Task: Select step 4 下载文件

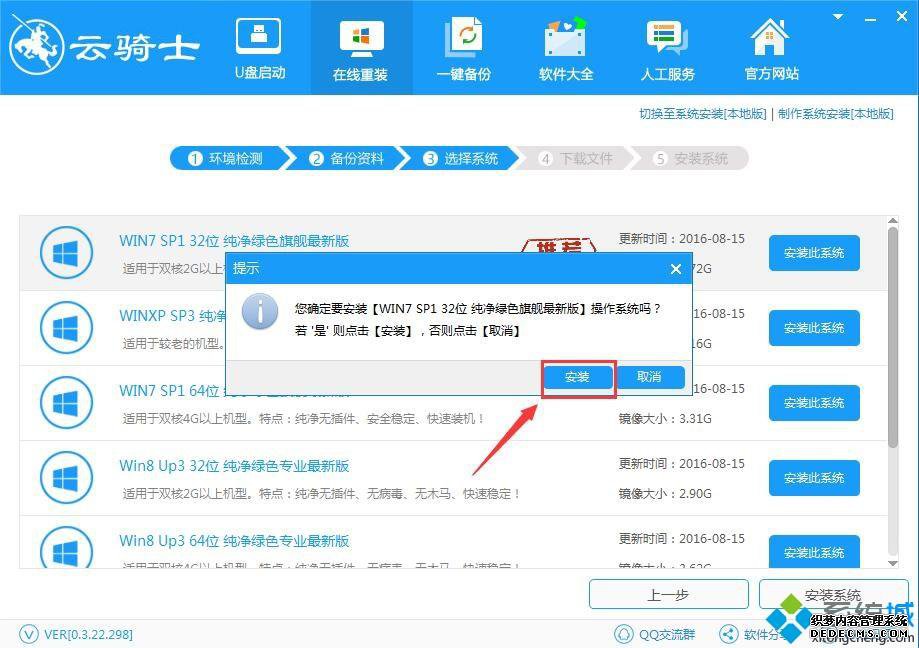Action: point(577,158)
